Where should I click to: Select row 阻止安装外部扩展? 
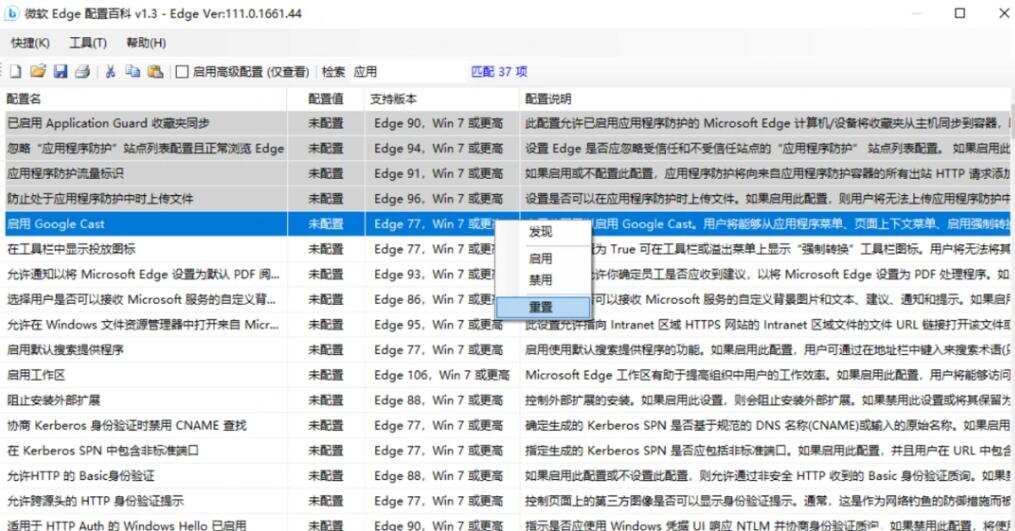[507, 401]
